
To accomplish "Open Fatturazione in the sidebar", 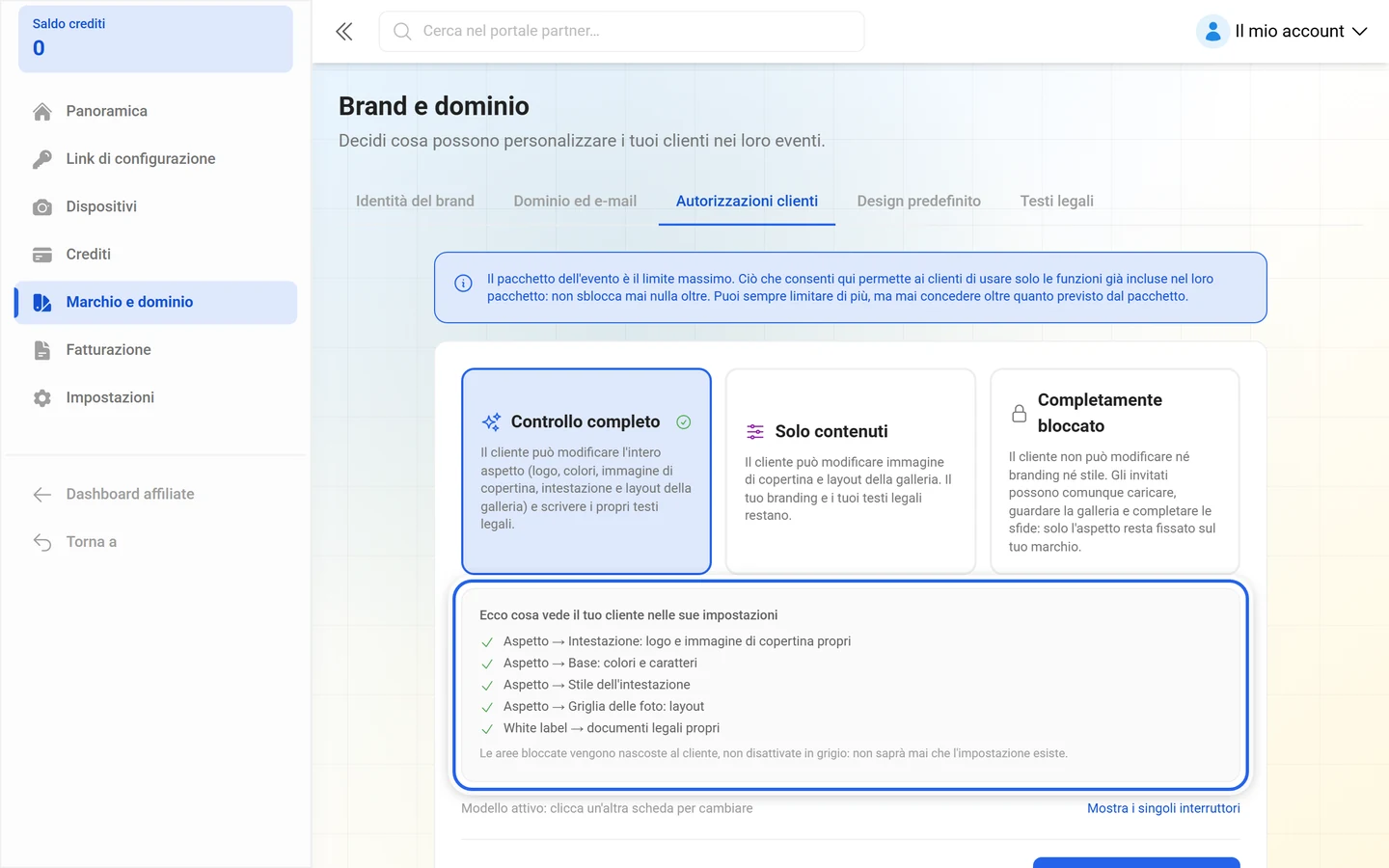I will pos(155,350).
